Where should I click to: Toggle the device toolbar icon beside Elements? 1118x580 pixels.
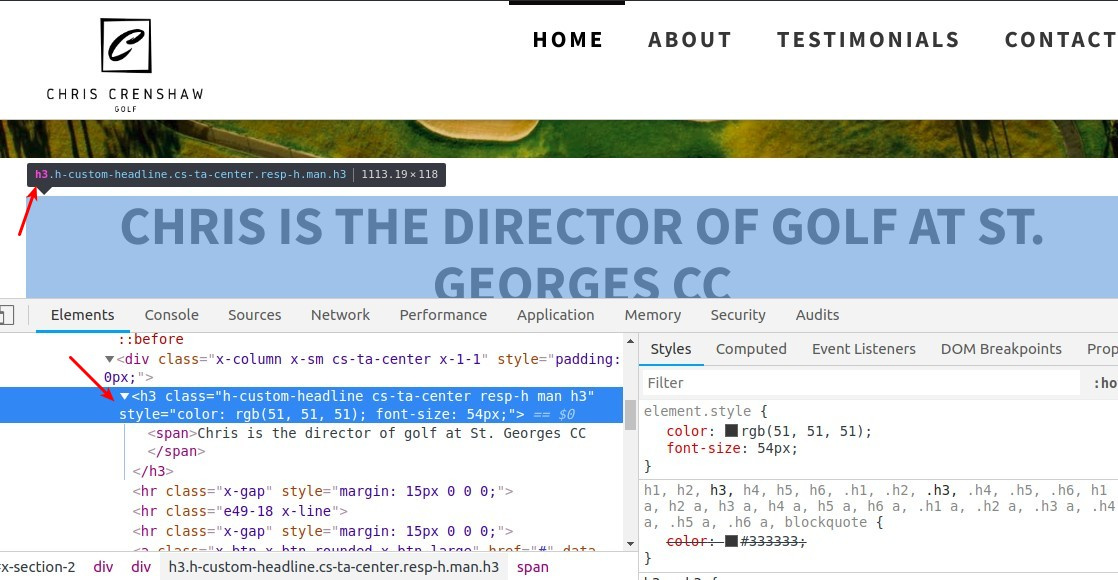(6, 315)
